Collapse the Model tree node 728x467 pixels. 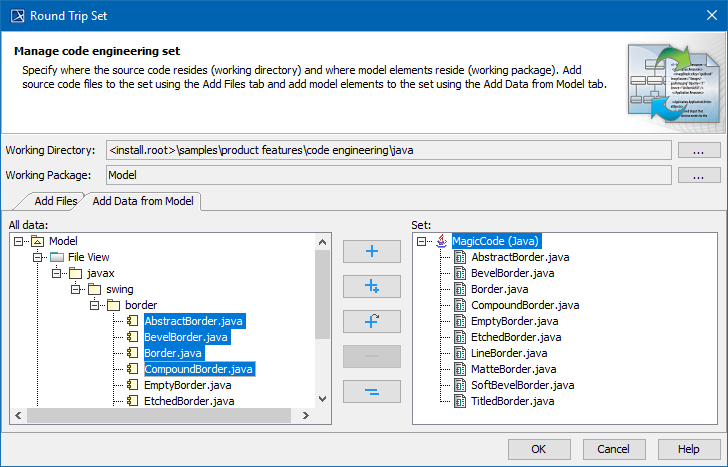(21, 241)
